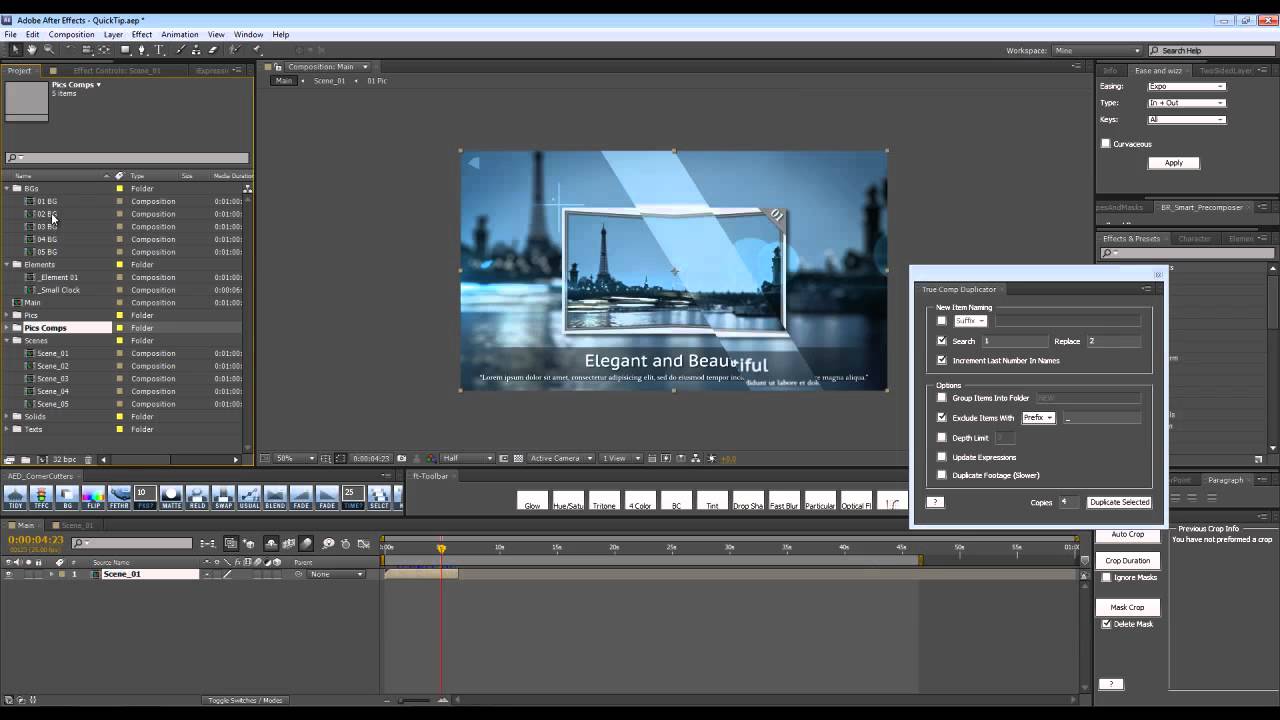The height and width of the screenshot is (720, 1280).
Task: Open the comp mini-flowchart in timeline
Action: [207, 544]
